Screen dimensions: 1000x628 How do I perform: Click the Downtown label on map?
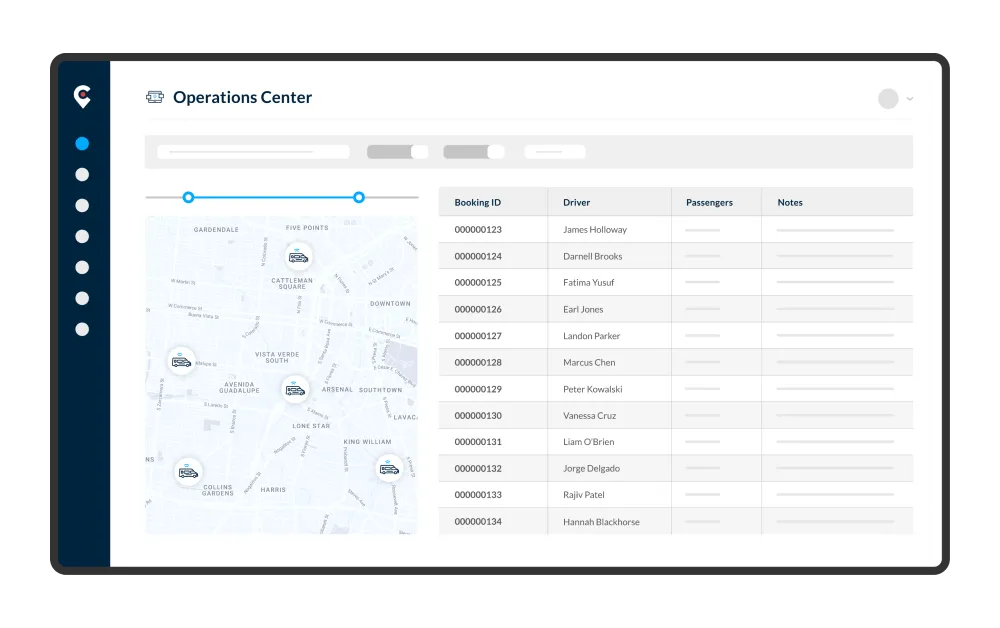390,303
